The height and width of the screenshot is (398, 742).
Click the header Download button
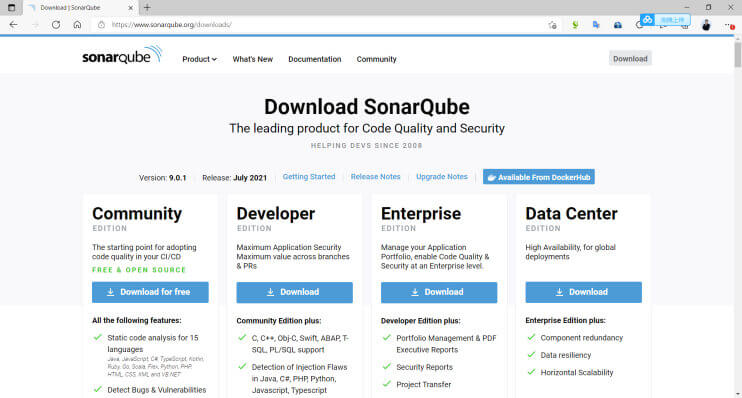click(x=630, y=59)
